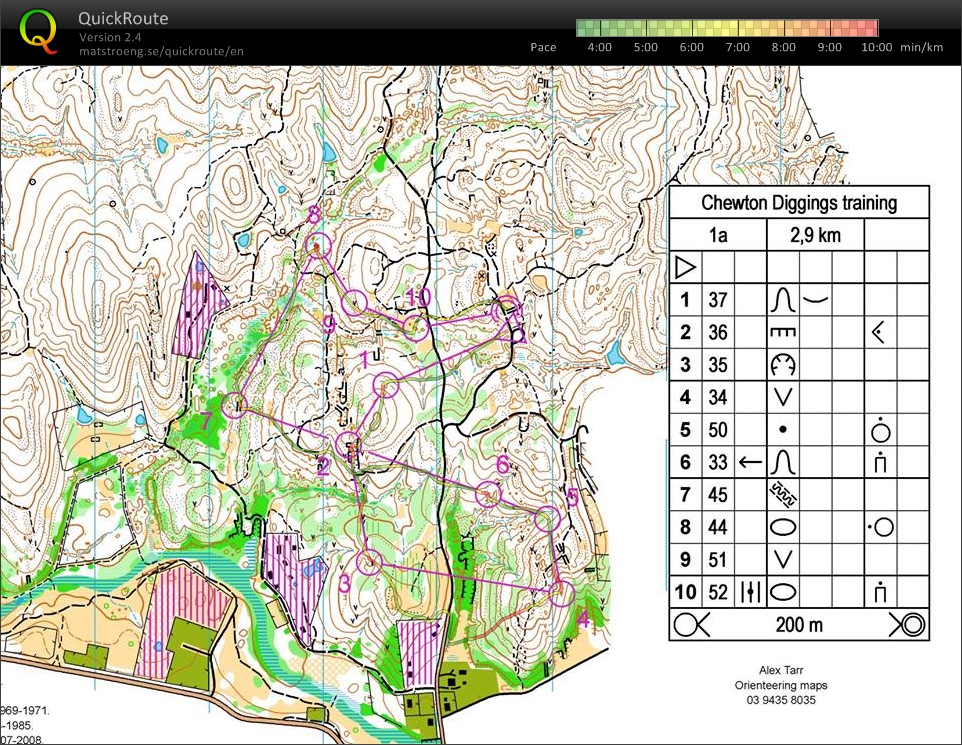Click control circle 7 on the map

tap(234, 405)
